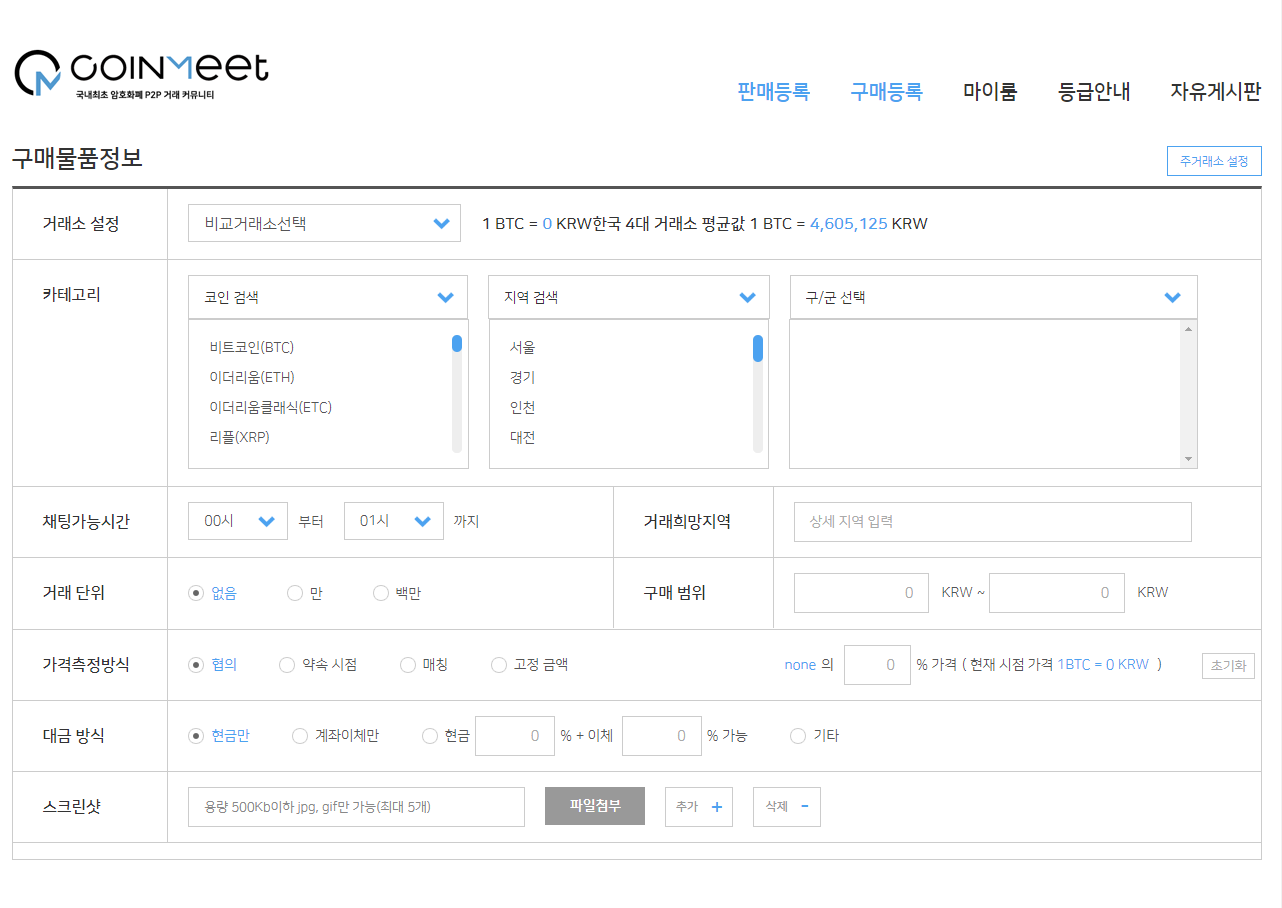Click the minus icon on 삭제 button
Screen dimensions: 1282x908
tap(805, 807)
